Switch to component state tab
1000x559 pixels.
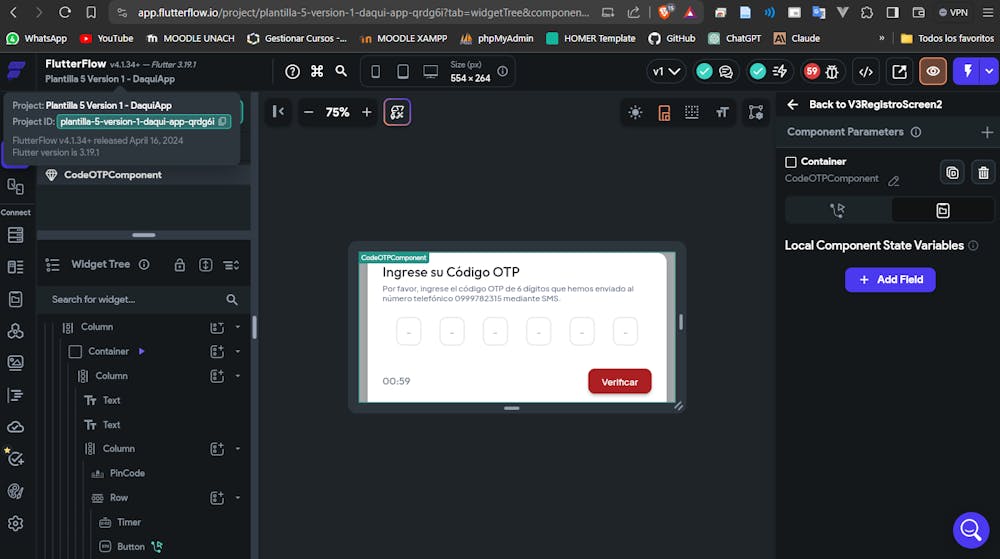click(943, 210)
